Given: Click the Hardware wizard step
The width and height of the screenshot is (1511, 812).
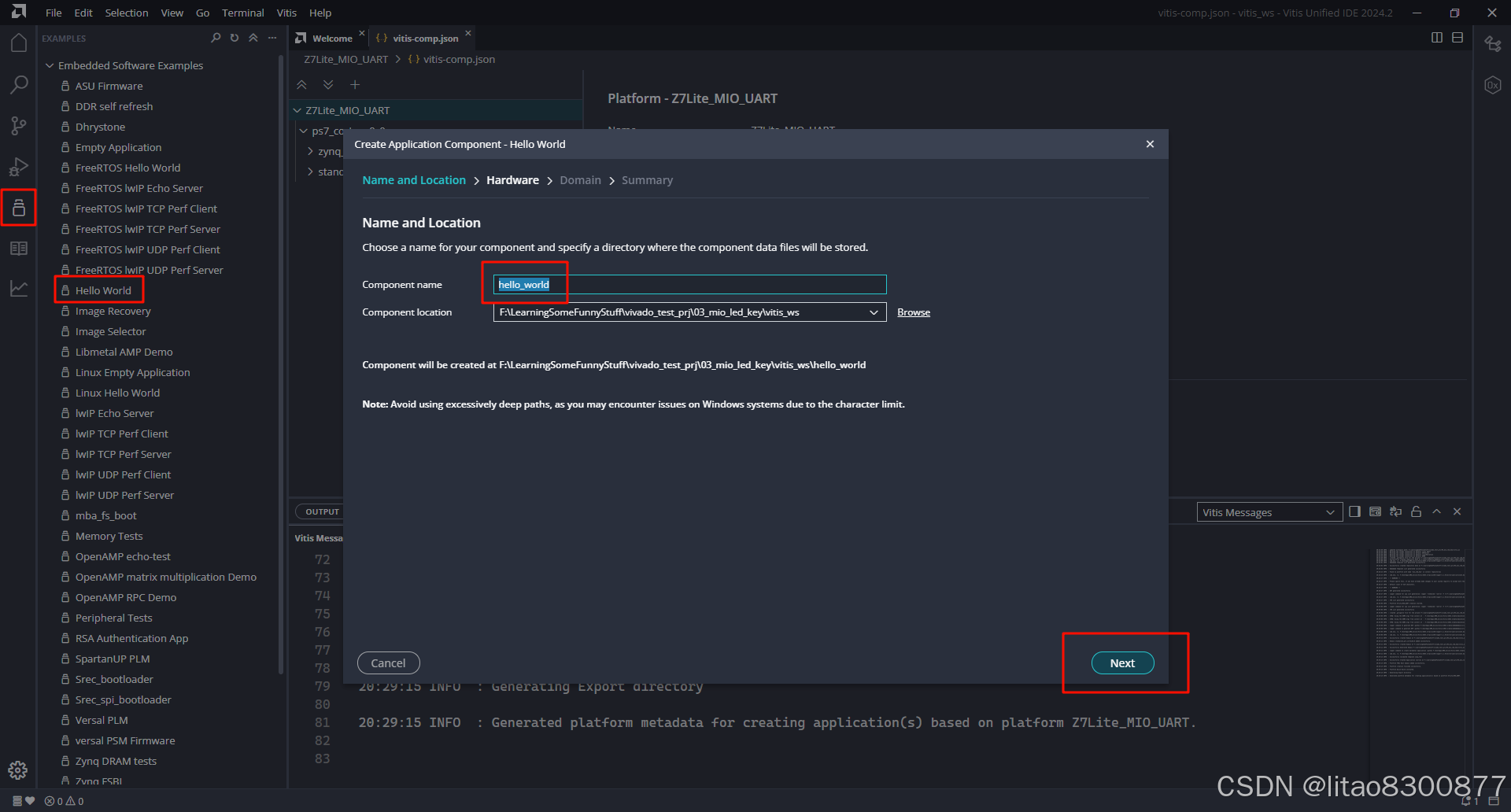Looking at the screenshot, I should (512, 180).
